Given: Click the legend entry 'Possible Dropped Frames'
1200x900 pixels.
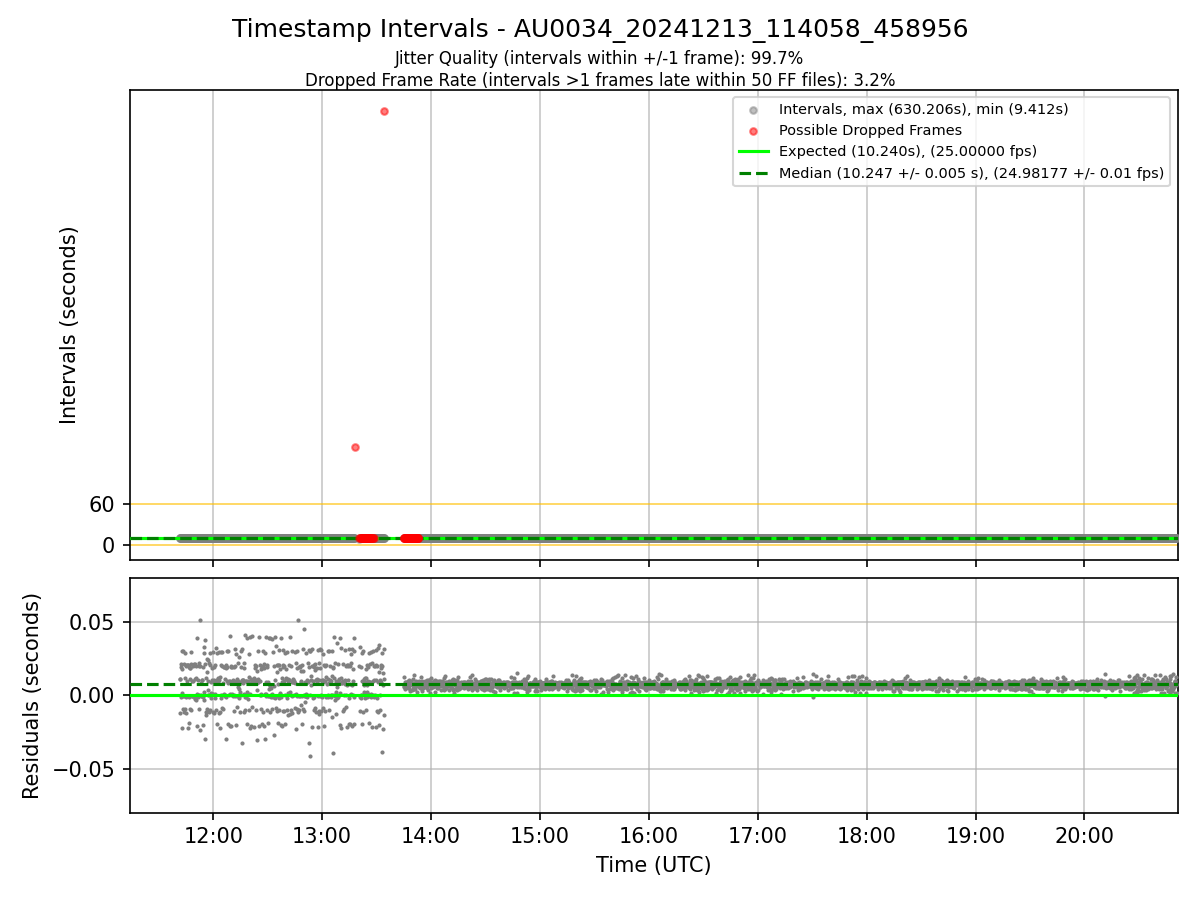Looking at the screenshot, I should click(x=870, y=130).
